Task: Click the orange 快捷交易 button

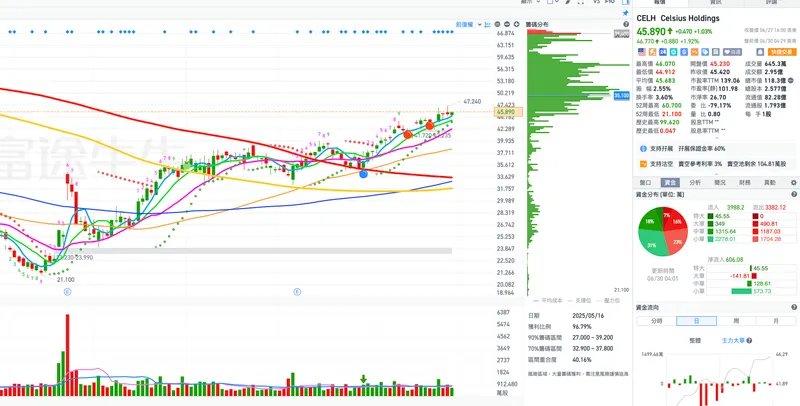Action: (782, 52)
